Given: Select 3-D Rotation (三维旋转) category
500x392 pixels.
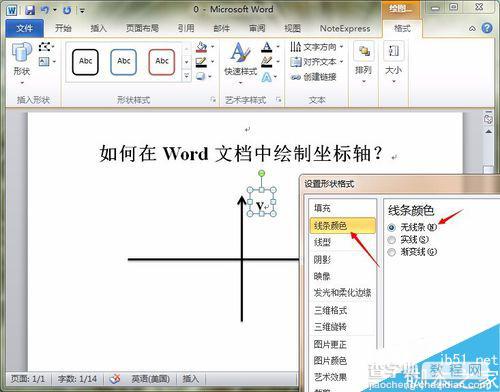Looking at the screenshot, I should click(343, 327).
